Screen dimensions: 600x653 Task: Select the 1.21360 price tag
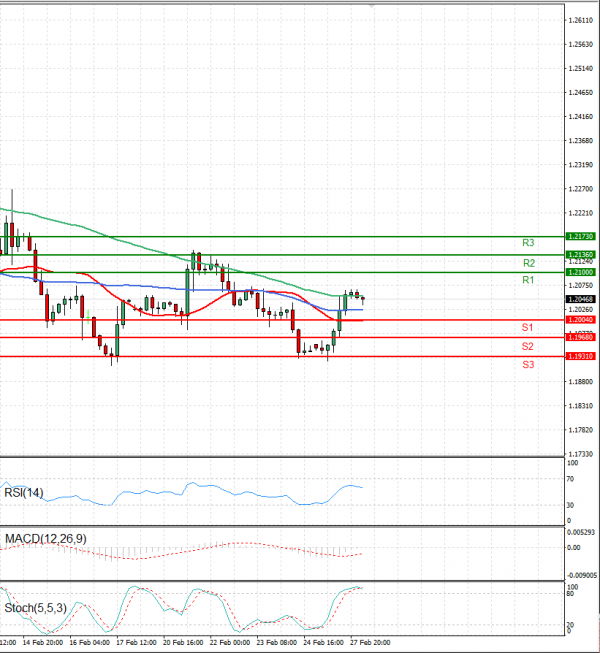coord(581,254)
